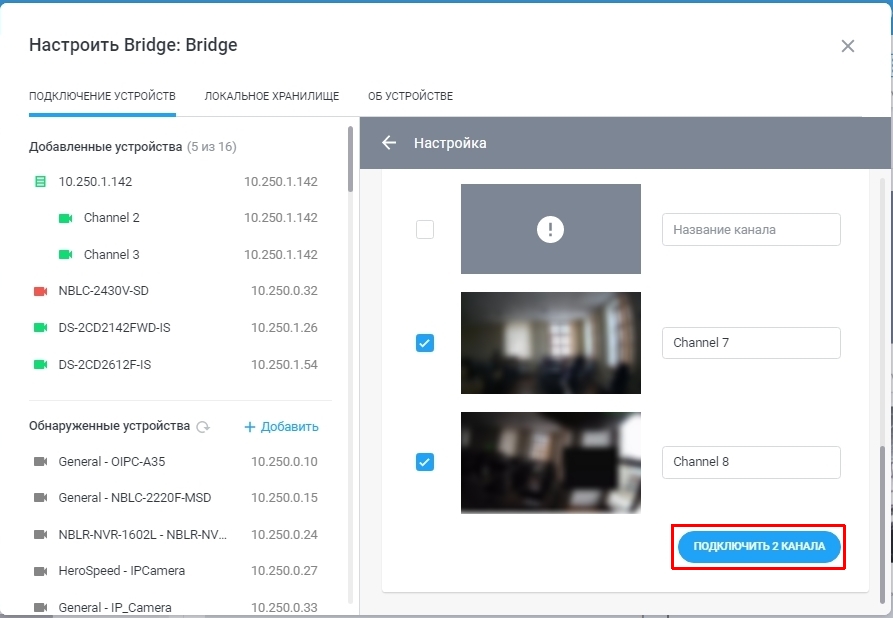Click the IP address 10.250.1.54
This screenshot has width=893, height=618.
(284, 365)
